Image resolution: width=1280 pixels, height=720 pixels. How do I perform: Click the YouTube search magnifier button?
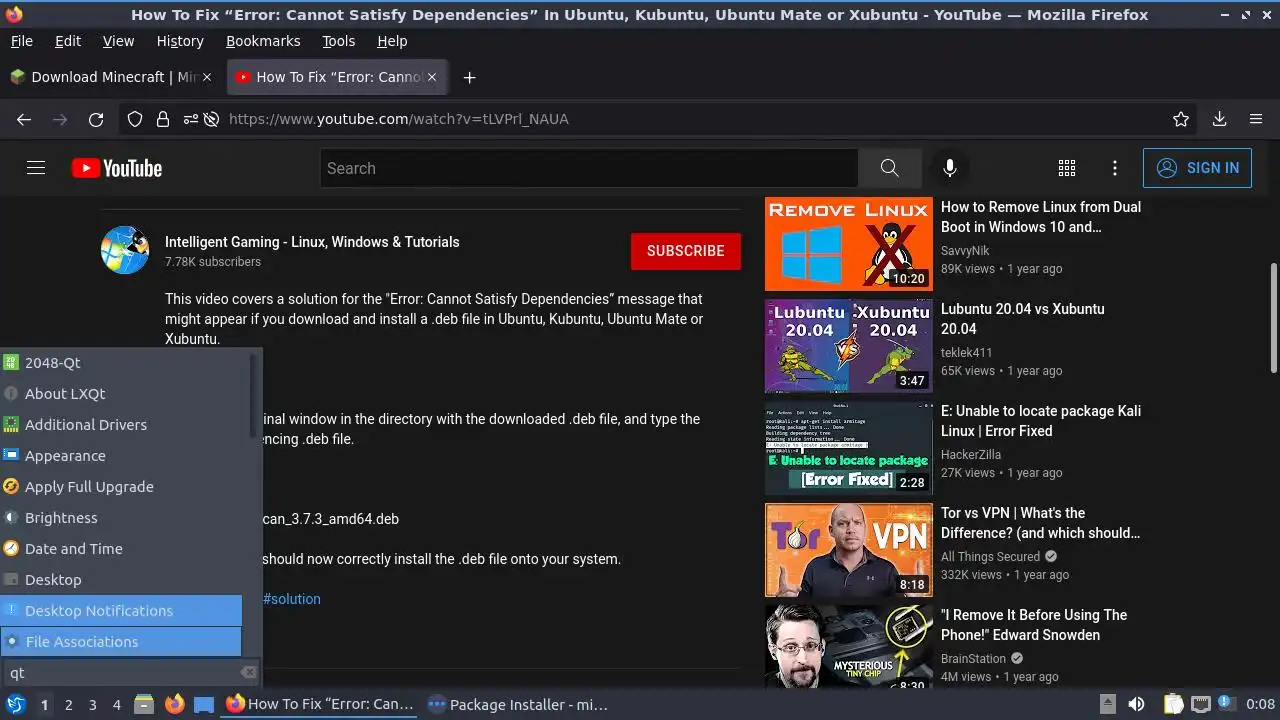click(x=889, y=168)
